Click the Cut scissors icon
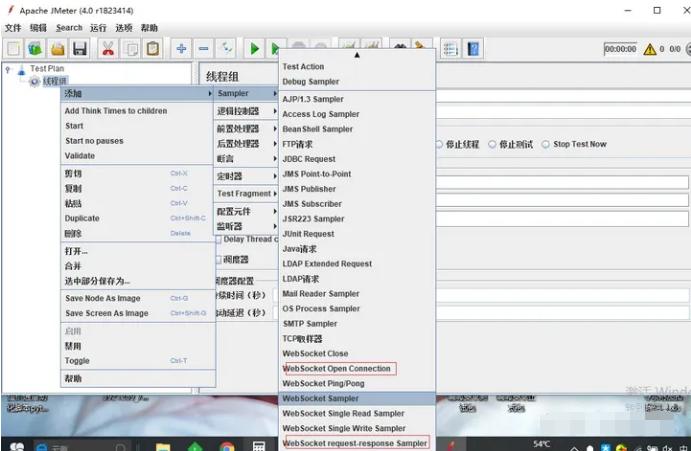Viewport: 691px width, 451px height. click(x=108, y=48)
